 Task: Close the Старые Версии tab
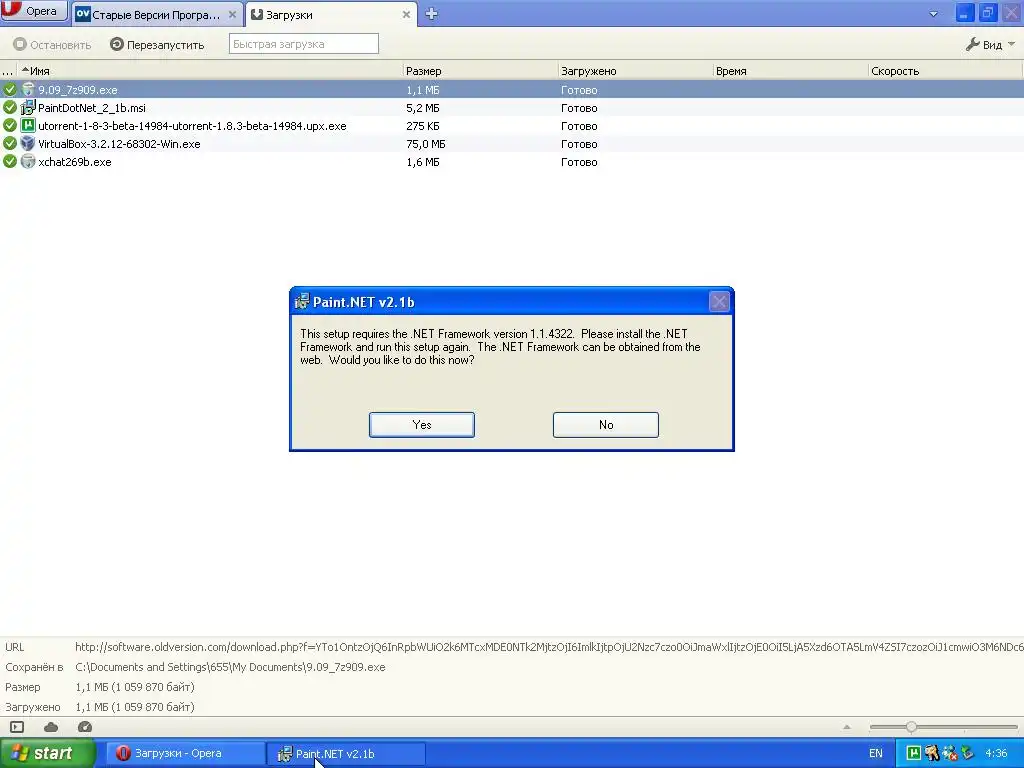[x=232, y=14]
